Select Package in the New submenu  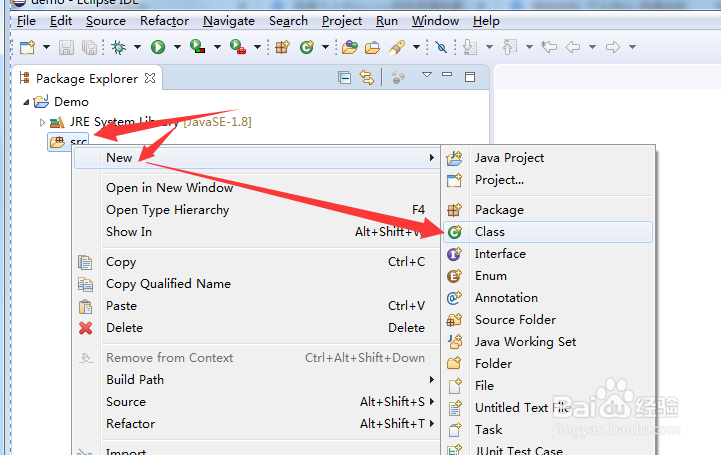(548, 210)
